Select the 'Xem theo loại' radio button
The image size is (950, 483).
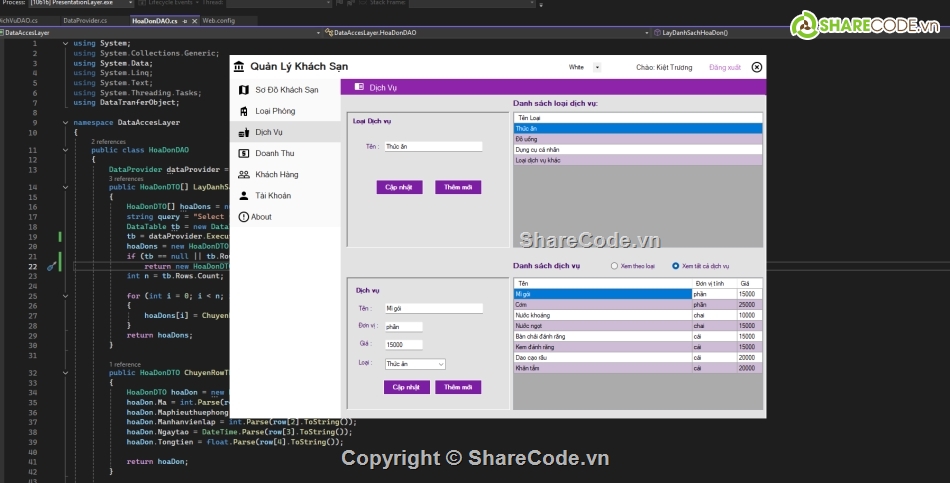[x=614, y=266]
